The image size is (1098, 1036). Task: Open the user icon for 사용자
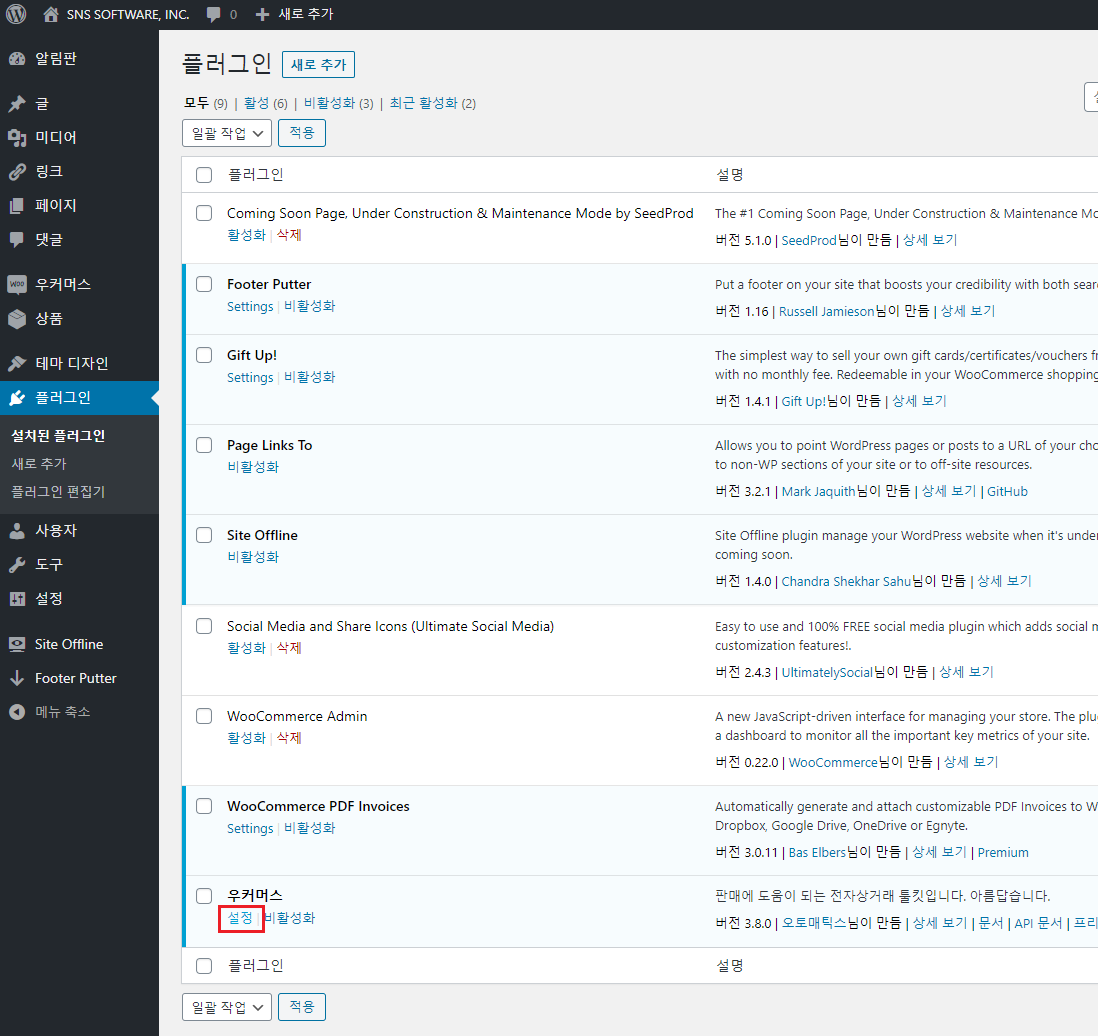pos(17,531)
